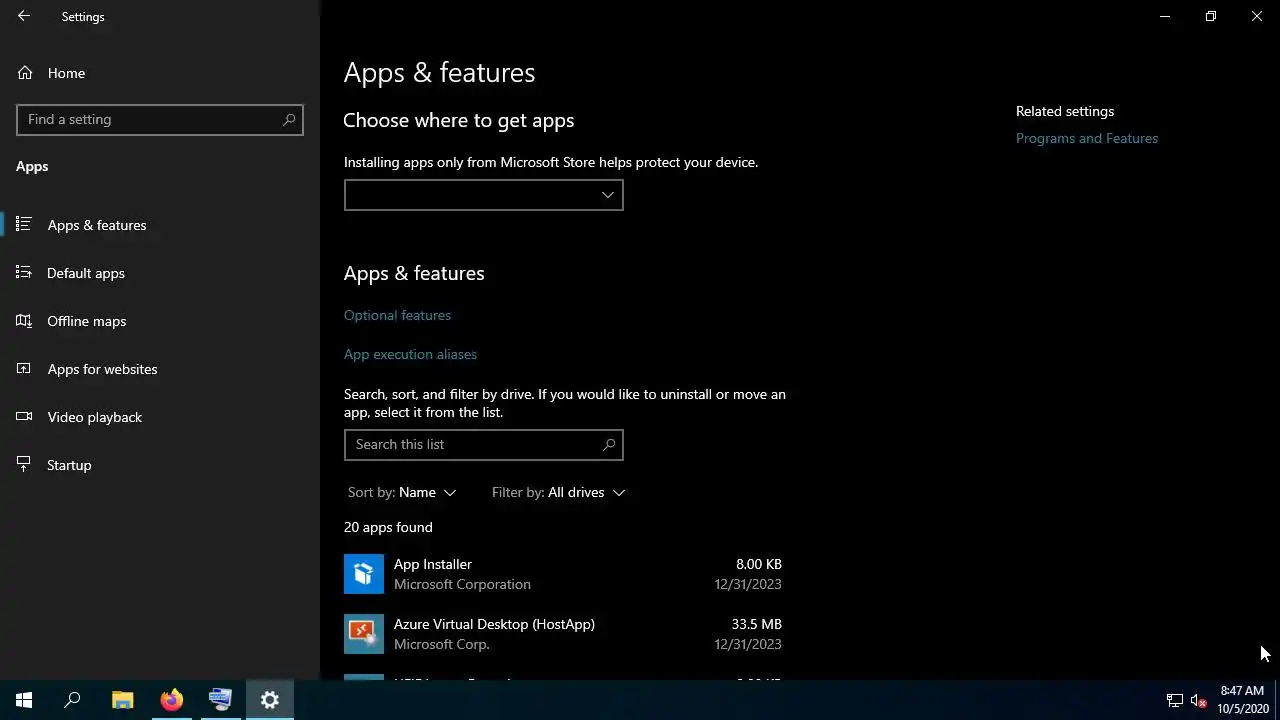Click the network tray icon

point(1175,701)
